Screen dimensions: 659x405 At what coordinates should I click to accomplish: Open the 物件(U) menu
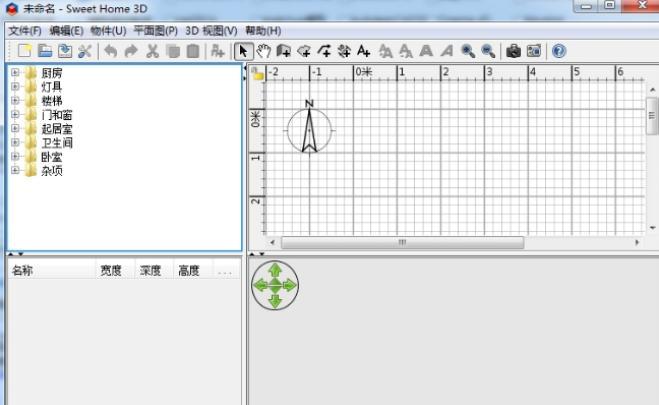[x=108, y=31]
